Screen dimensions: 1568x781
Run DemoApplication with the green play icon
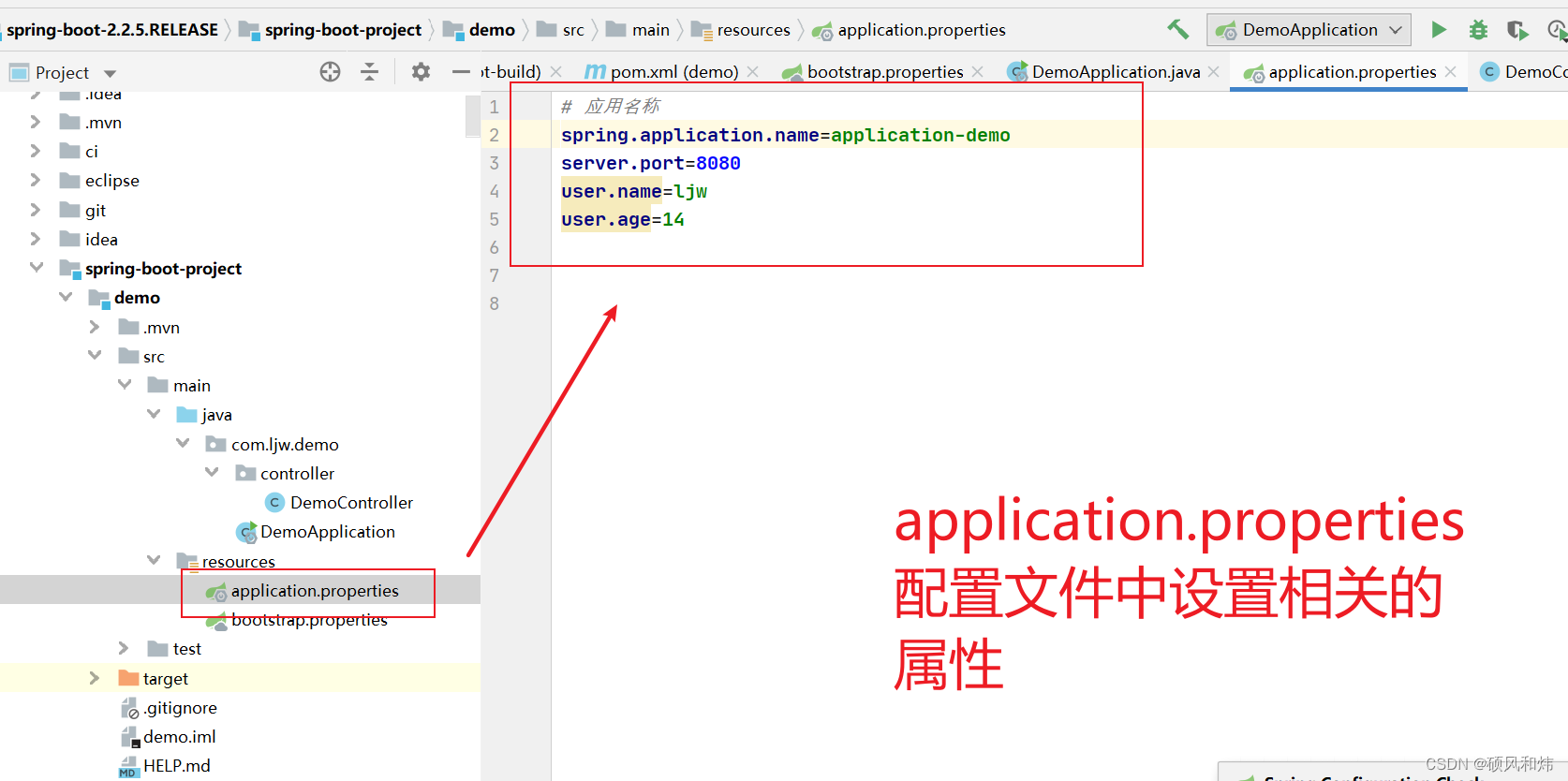click(x=1439, y=30)
